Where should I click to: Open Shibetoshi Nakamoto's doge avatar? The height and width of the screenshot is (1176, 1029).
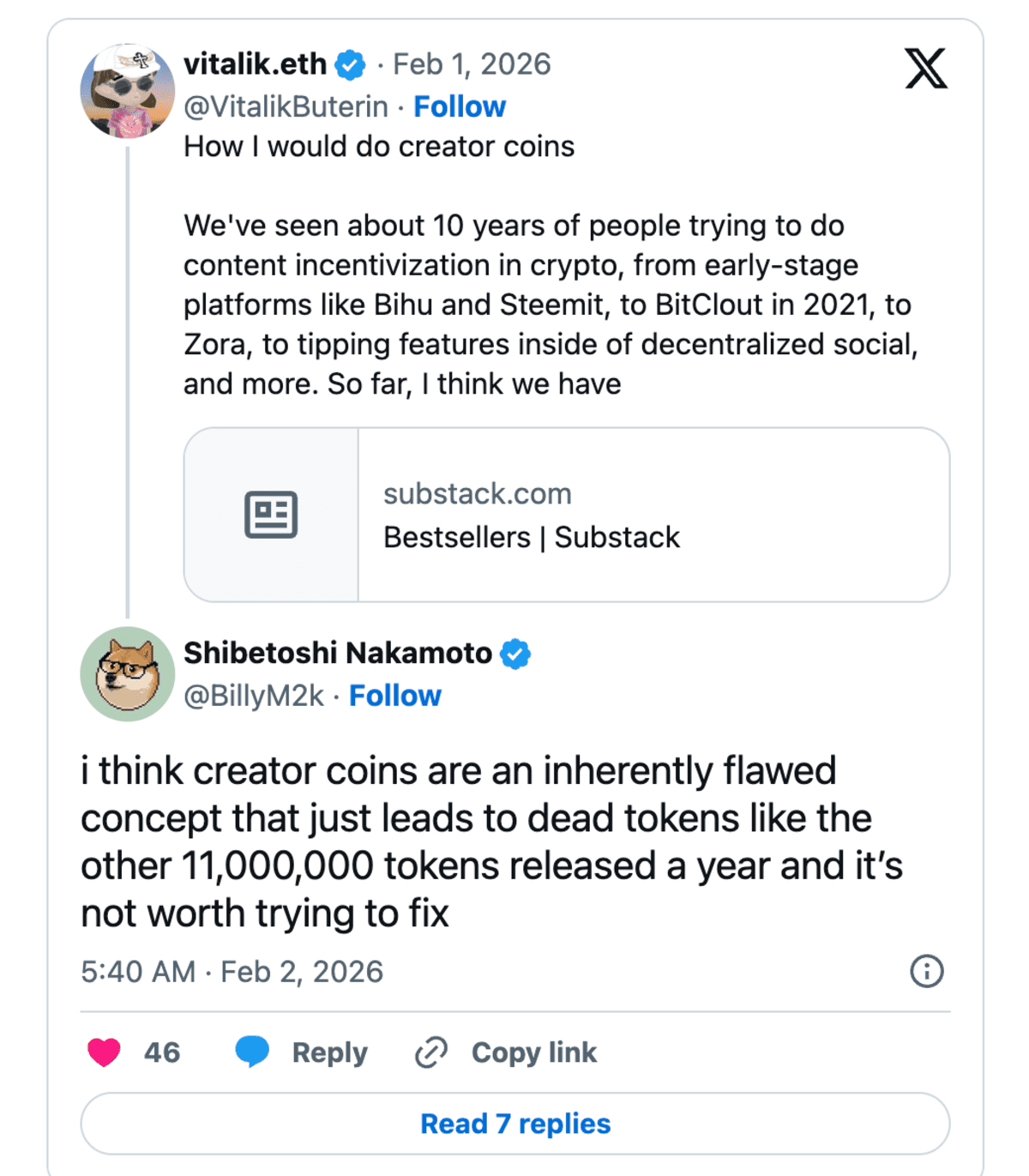(x=128, y=674)
